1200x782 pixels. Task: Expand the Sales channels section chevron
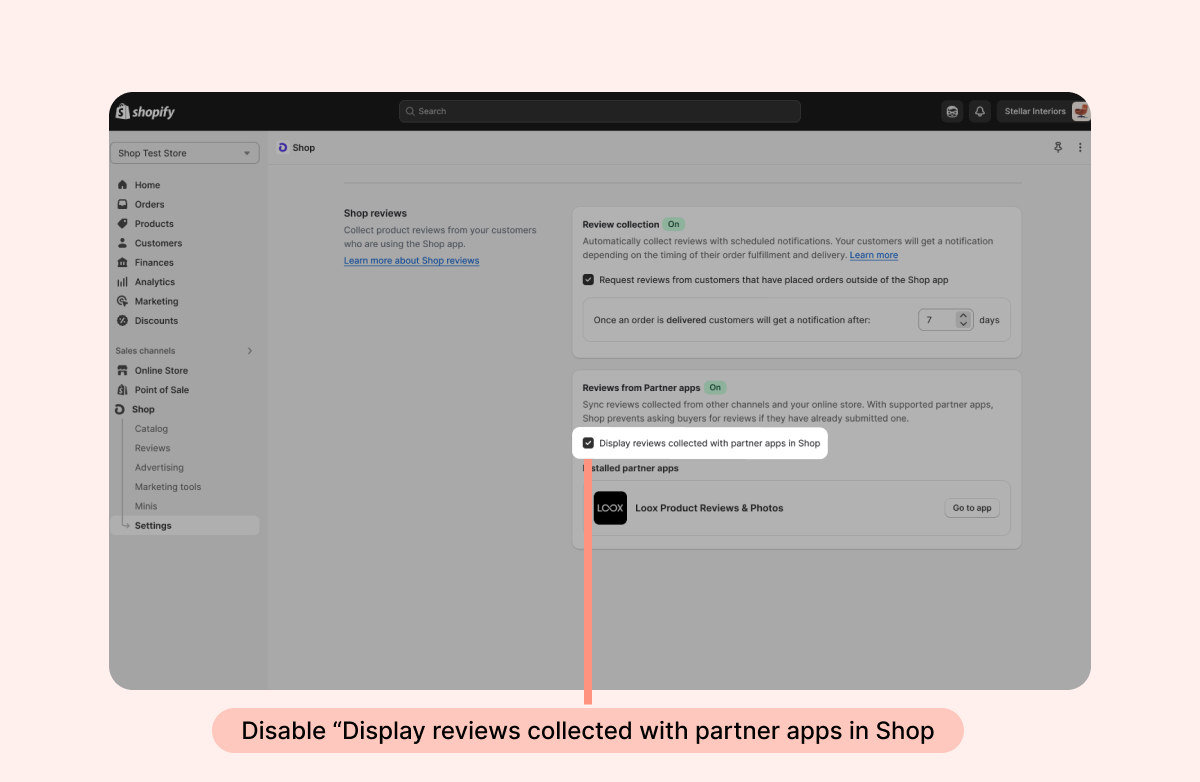coord(250,351)
